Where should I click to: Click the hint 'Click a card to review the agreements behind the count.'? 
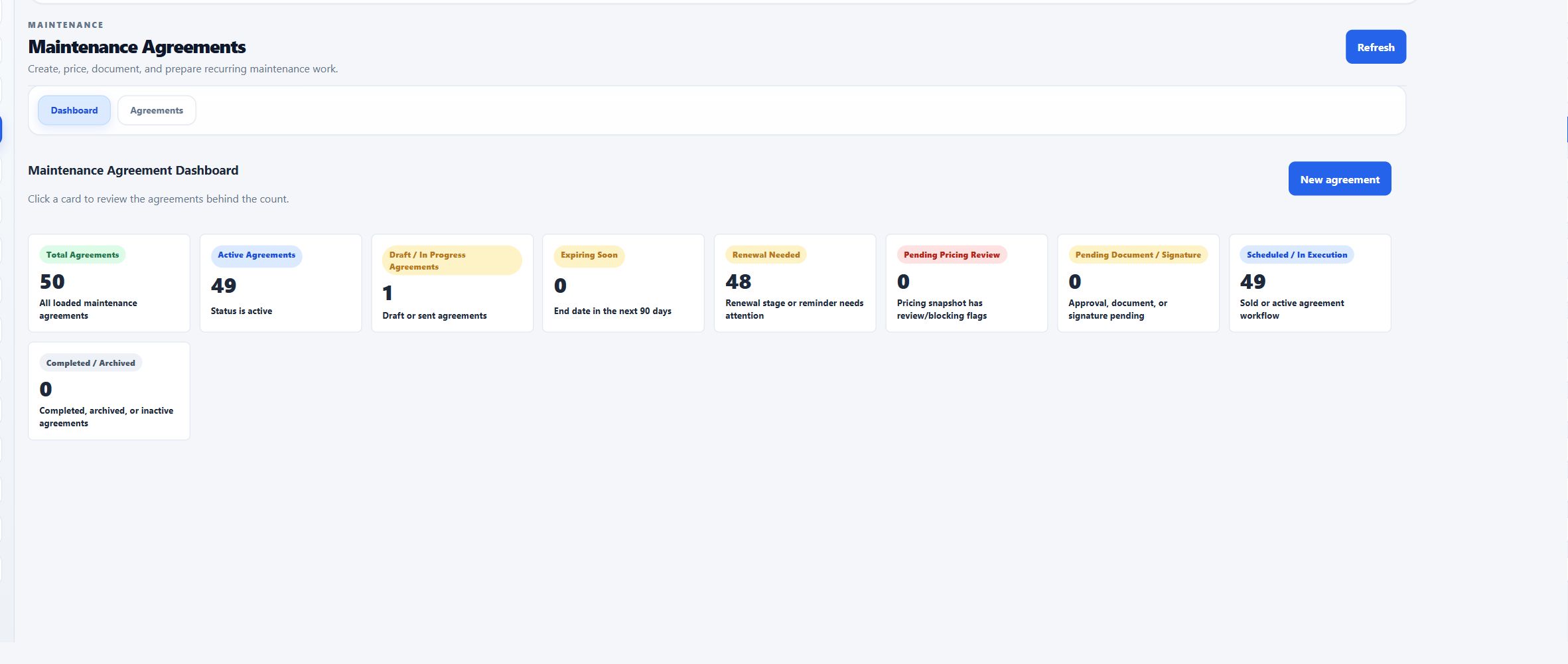point(159,199)
